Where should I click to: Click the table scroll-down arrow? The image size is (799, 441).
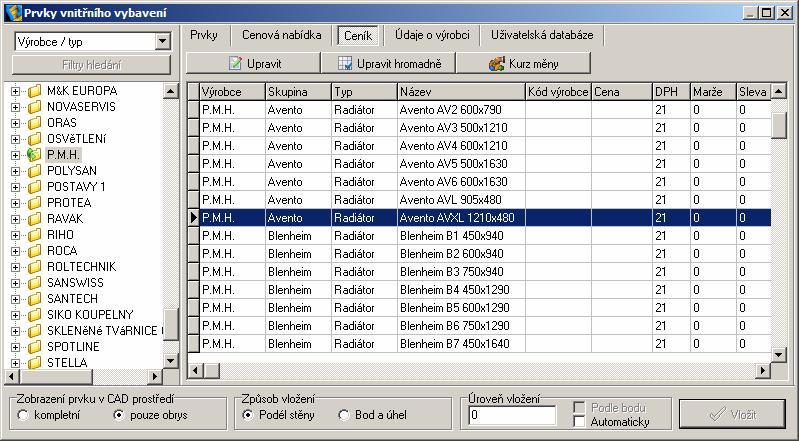click(779, 354)
